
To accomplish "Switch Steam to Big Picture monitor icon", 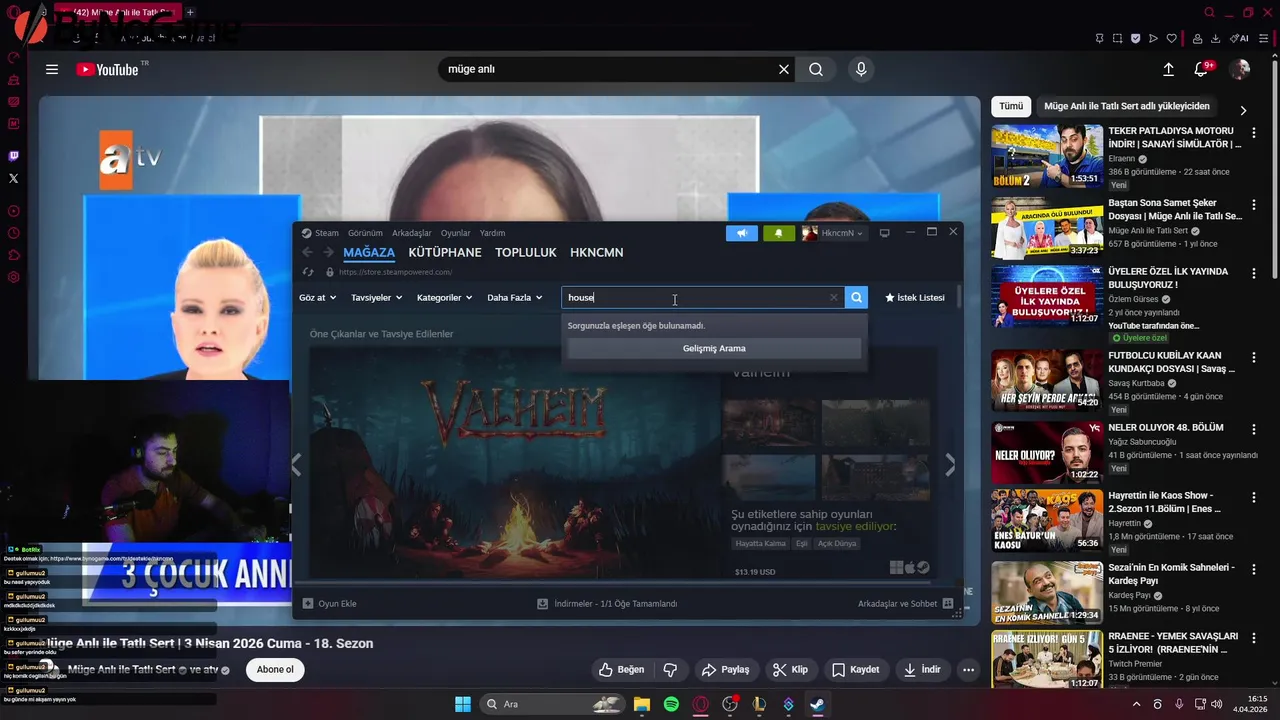I will (884, 233).
